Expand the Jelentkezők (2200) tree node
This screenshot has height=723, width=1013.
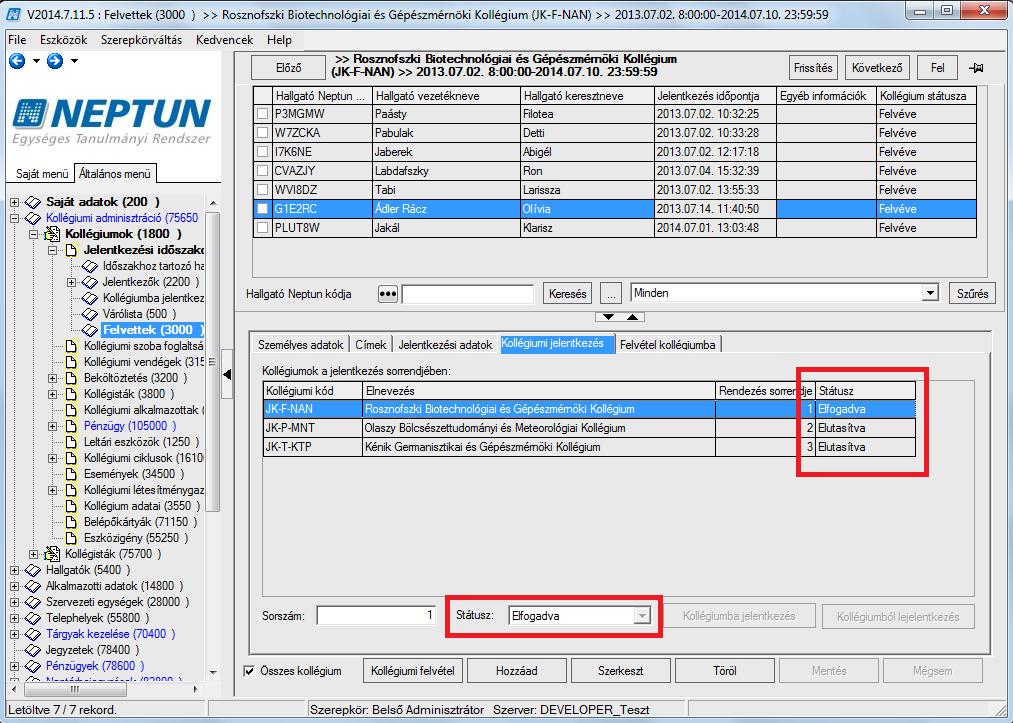[x=72, y=282]
